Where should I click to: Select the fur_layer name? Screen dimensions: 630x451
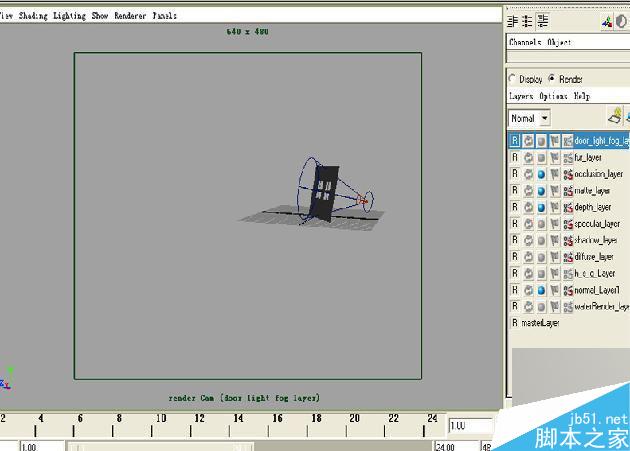point(588,158)
